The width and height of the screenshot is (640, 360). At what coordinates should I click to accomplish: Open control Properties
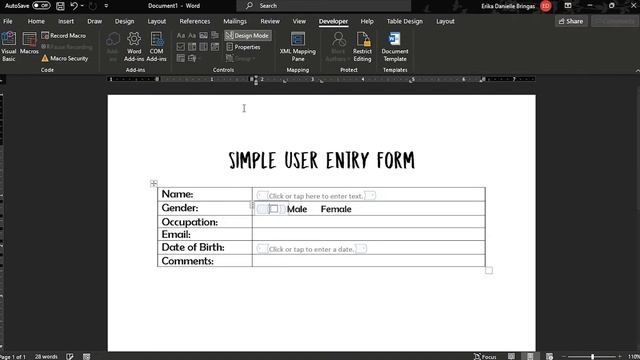[243, 47]
